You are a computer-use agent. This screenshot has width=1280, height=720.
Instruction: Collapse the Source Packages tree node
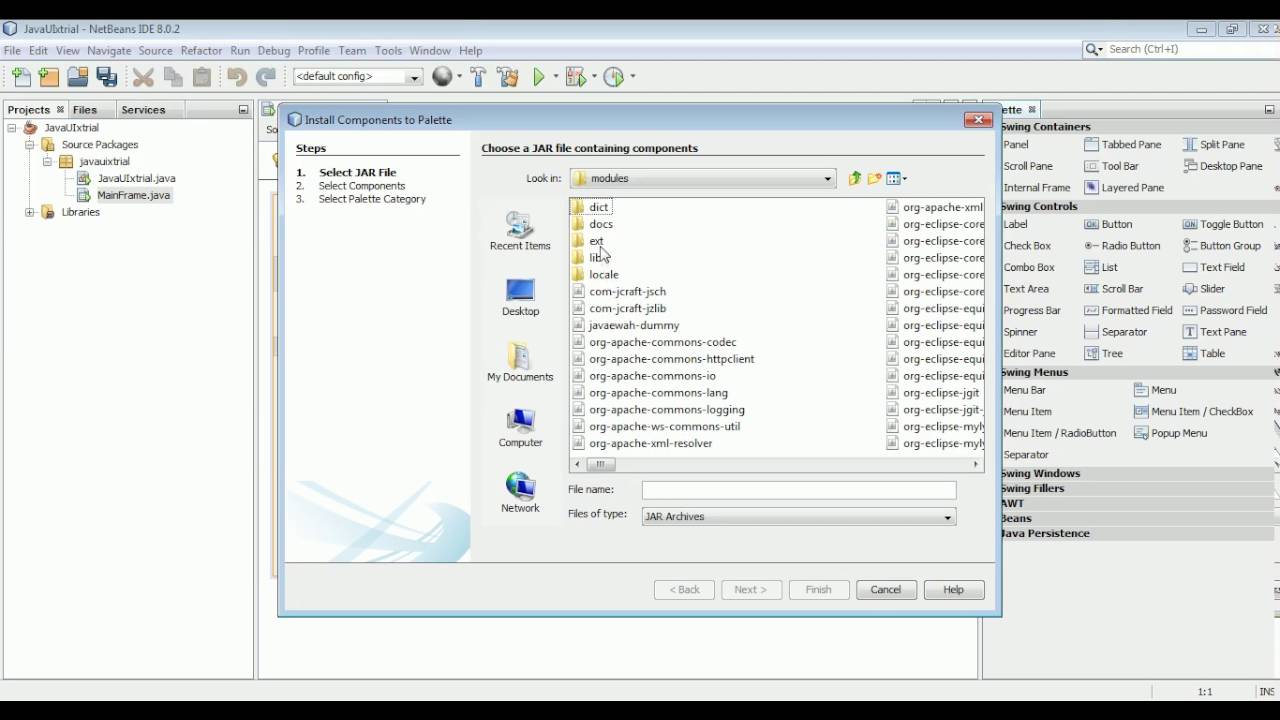(x=30, y=145)
